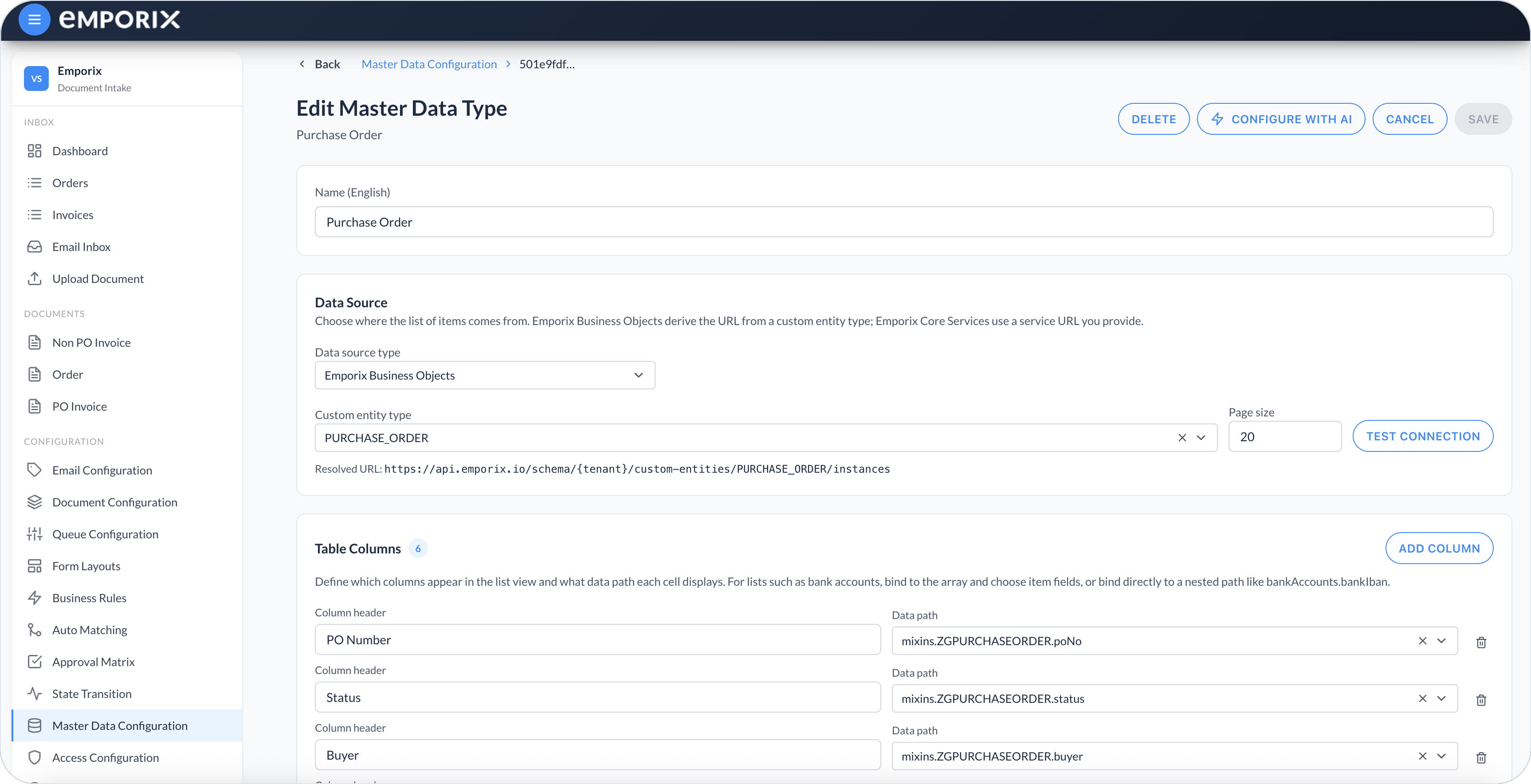Delete the Status column row
The width and height of the screenshot is (1531, 784).
pos(1481,700)
